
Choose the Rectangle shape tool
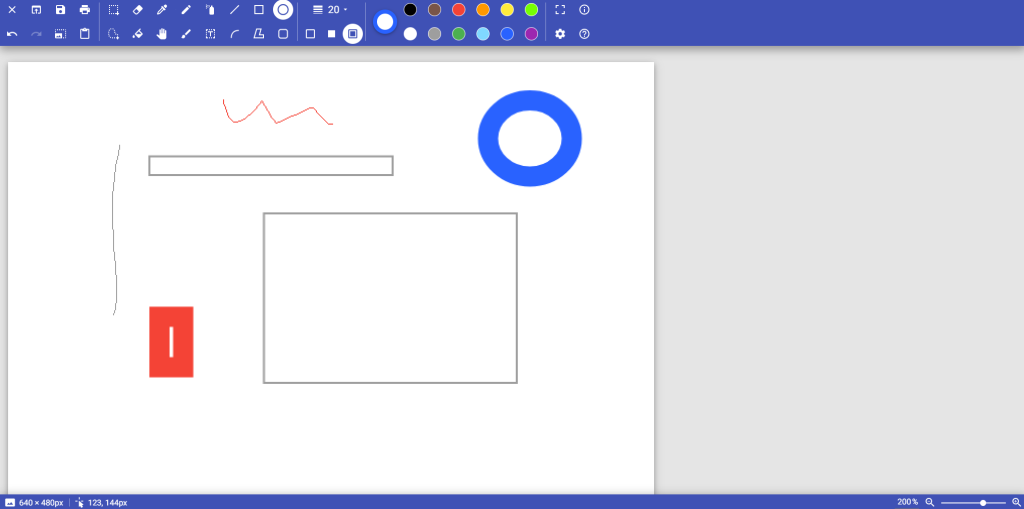click(259, 10)
